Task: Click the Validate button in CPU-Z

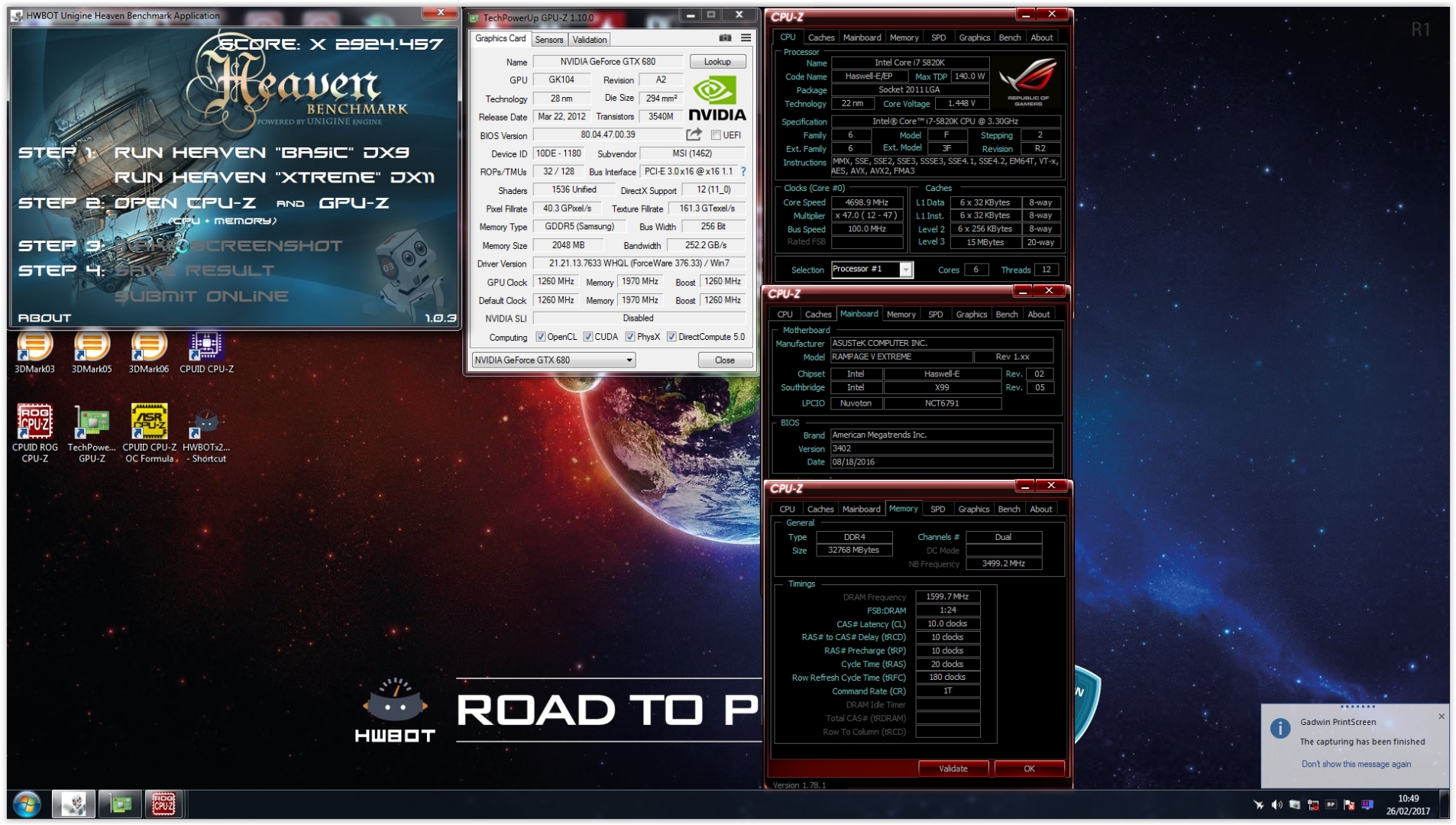Action: tap(953, 768)
